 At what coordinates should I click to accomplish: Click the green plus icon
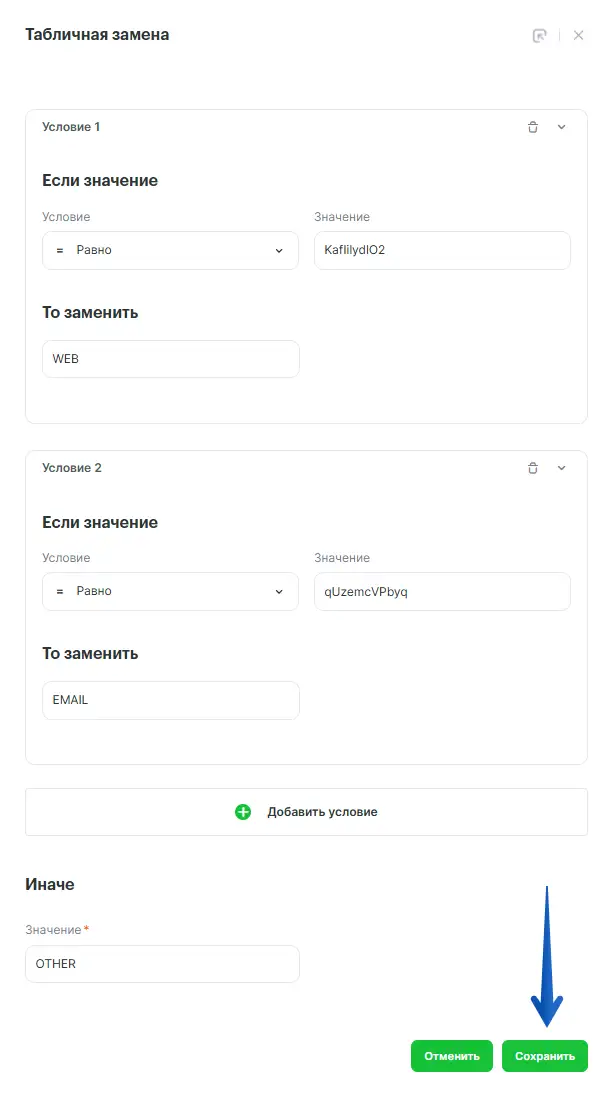point(243,812)
